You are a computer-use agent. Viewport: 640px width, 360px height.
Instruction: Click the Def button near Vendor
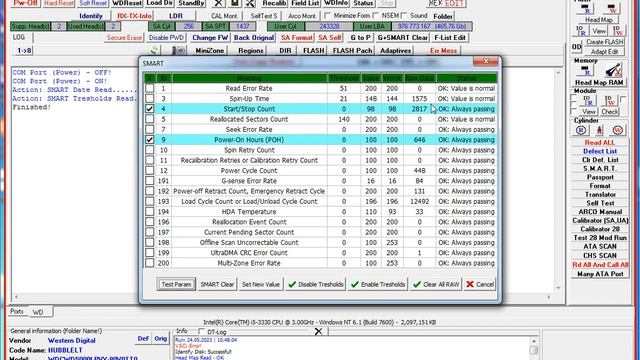pos(143,339)
